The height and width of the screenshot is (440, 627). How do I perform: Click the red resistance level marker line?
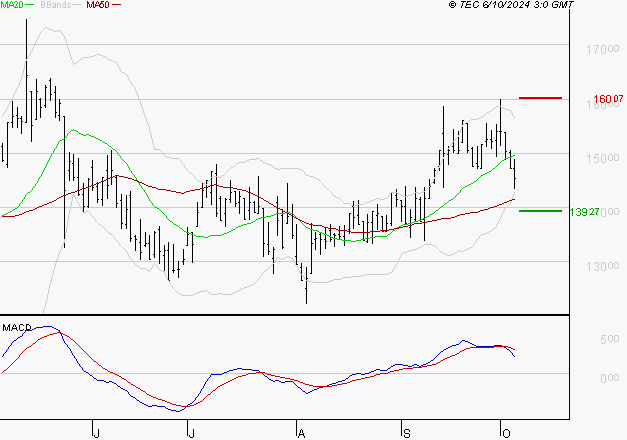tap(540, 98)
